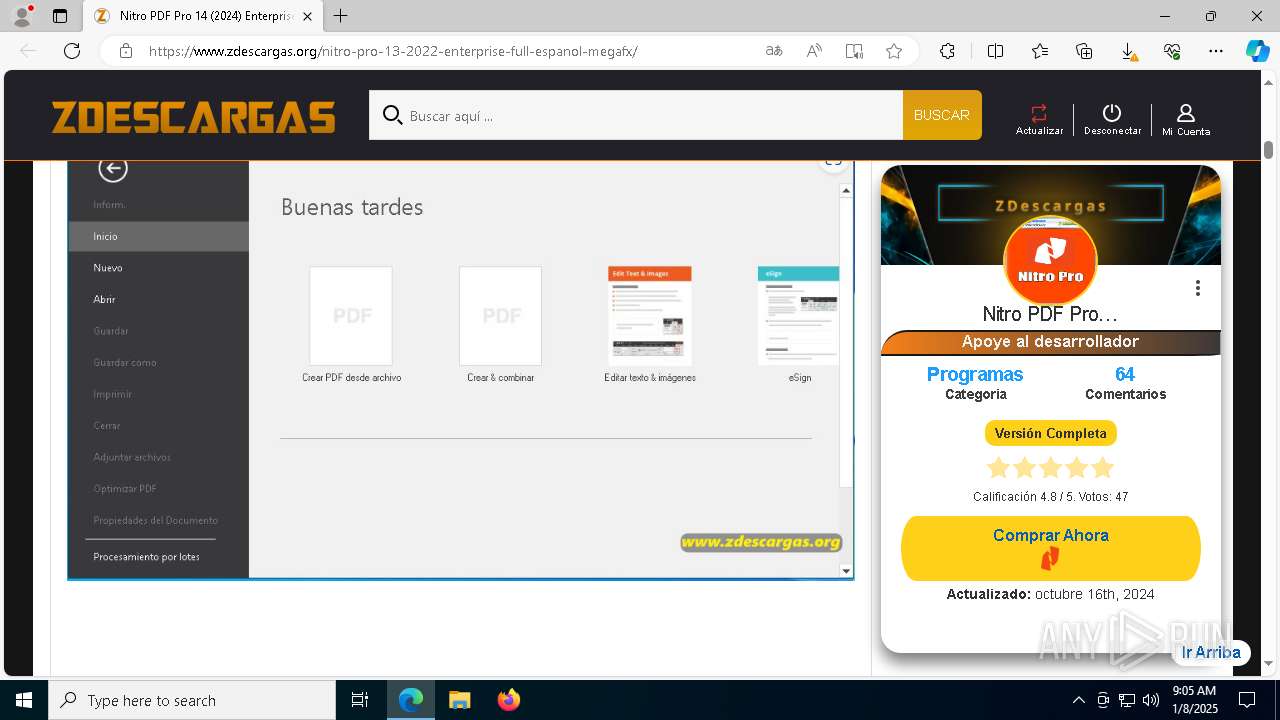The height and width of the screenshot is (720, 1280).
Task: Click the Edge profile avatar icon
Action: 21,16
